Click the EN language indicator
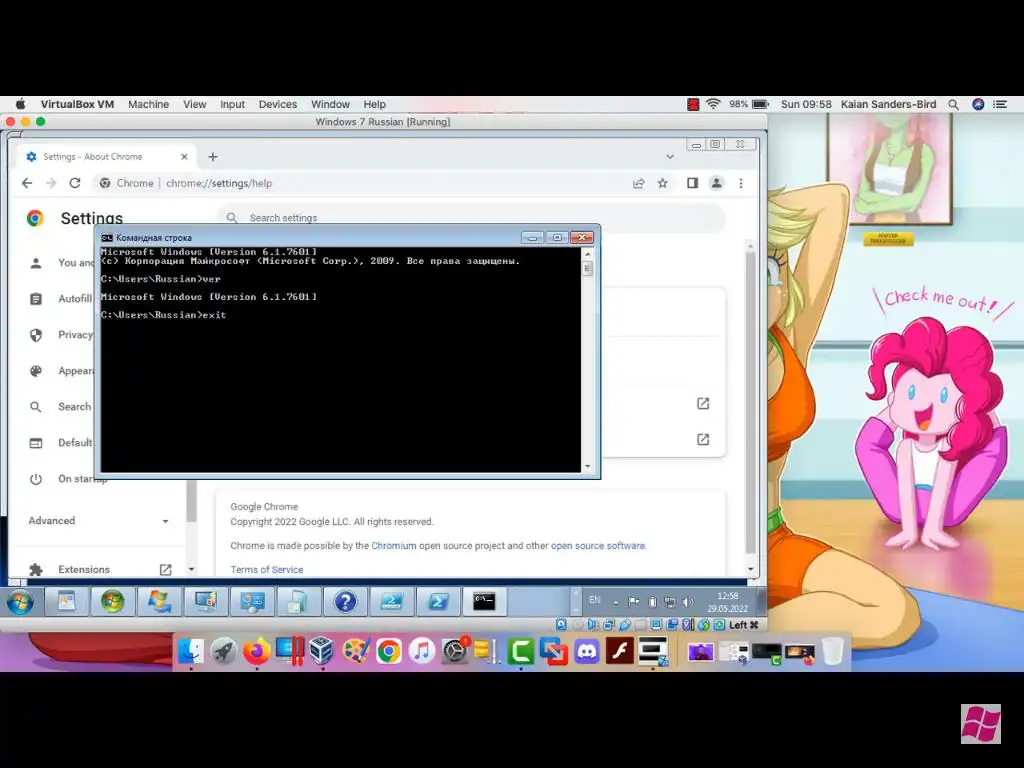Viewport: 1024px width, 768px height. tap(594, 600)
